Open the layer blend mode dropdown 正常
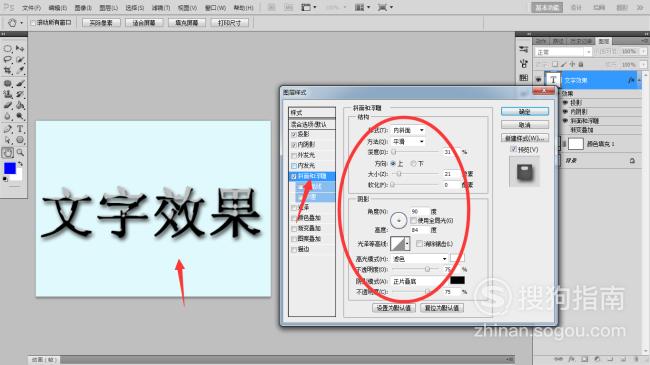The height and width of the screenshot is (365, 650). tap(563, 52)
